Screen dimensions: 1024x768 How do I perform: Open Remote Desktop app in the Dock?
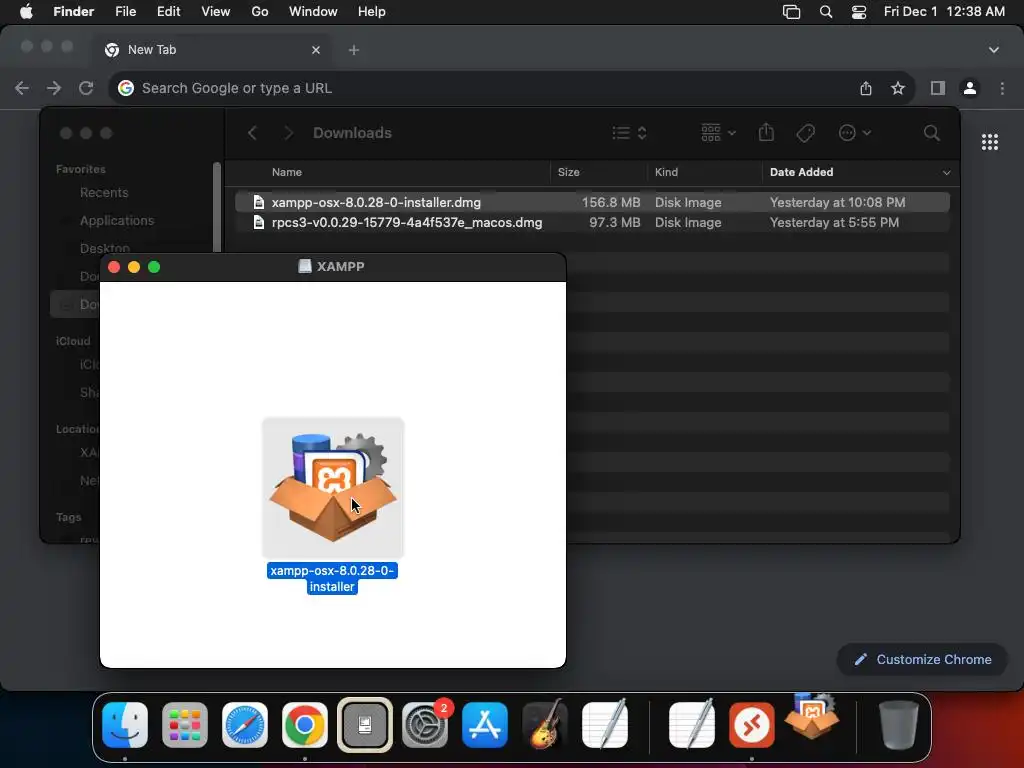click(752, 724)
